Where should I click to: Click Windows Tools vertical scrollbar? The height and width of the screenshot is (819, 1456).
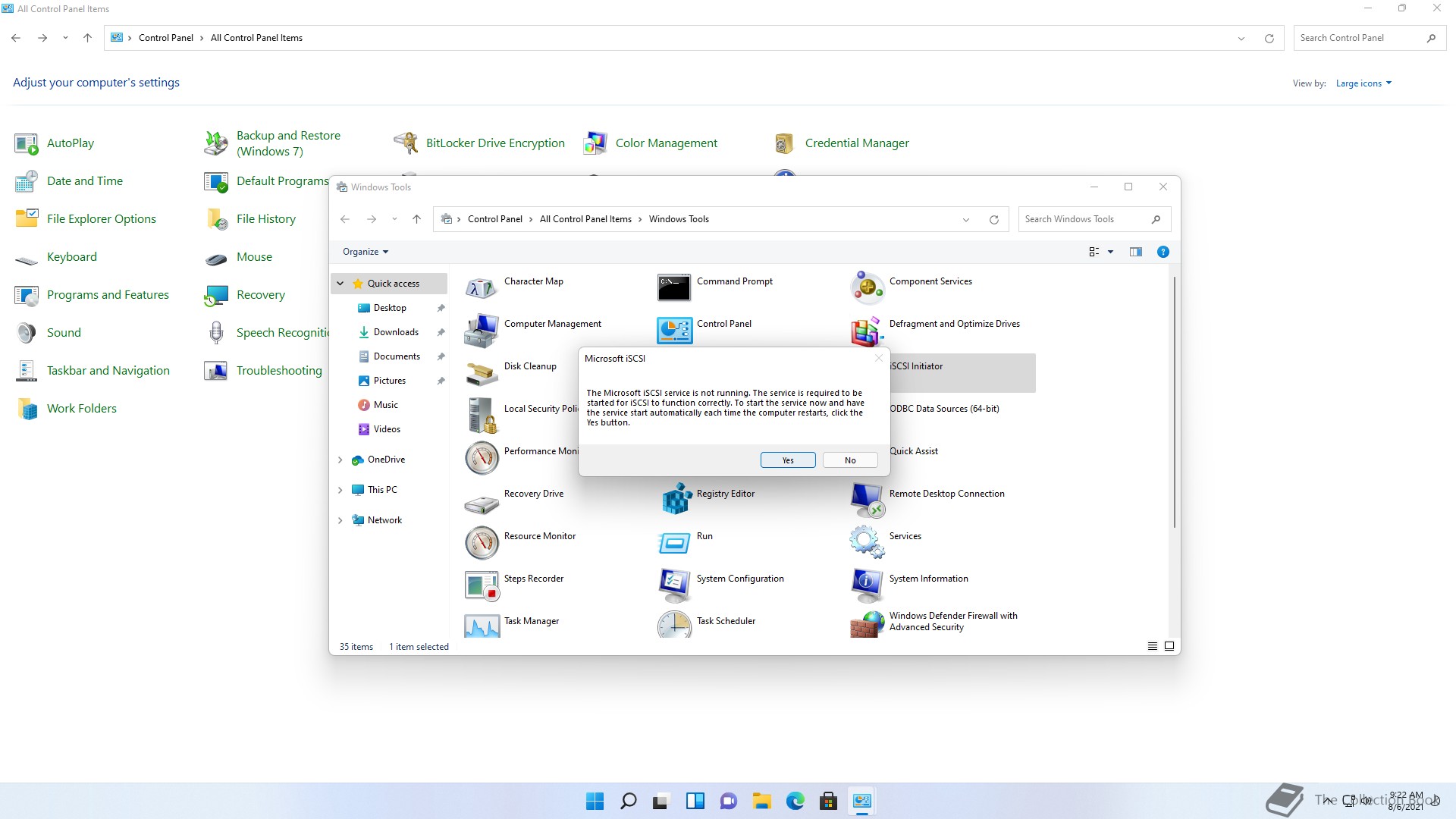click(x=1174, y=402)
